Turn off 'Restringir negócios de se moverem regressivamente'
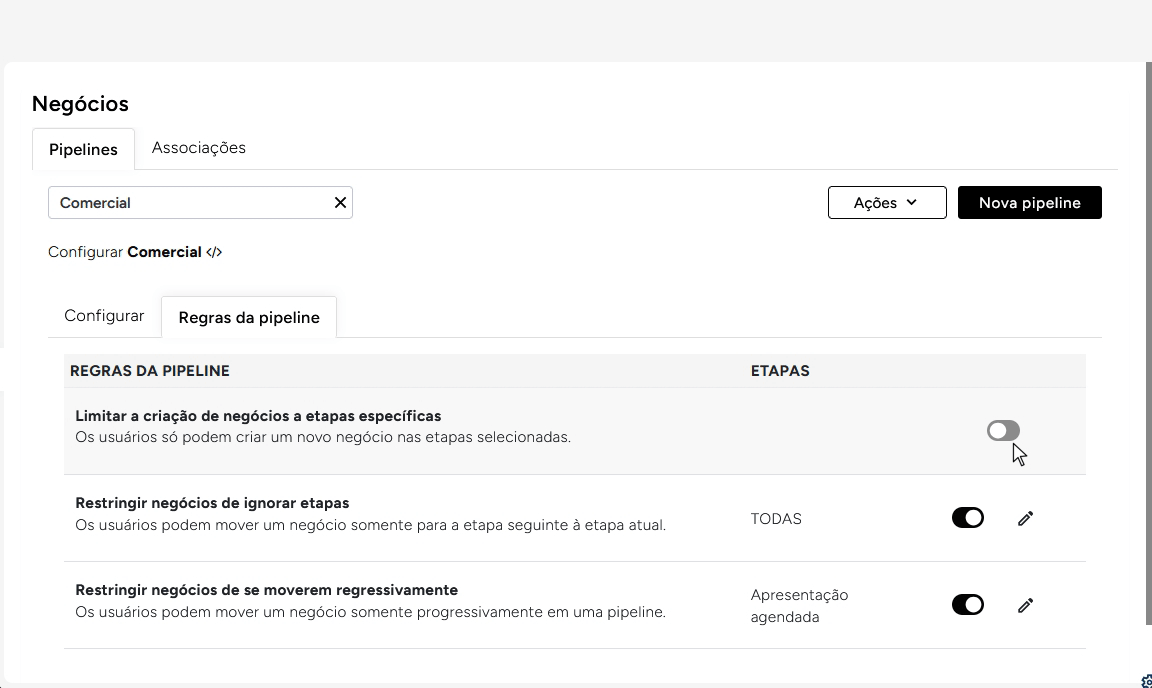 [x=967, y=605]
